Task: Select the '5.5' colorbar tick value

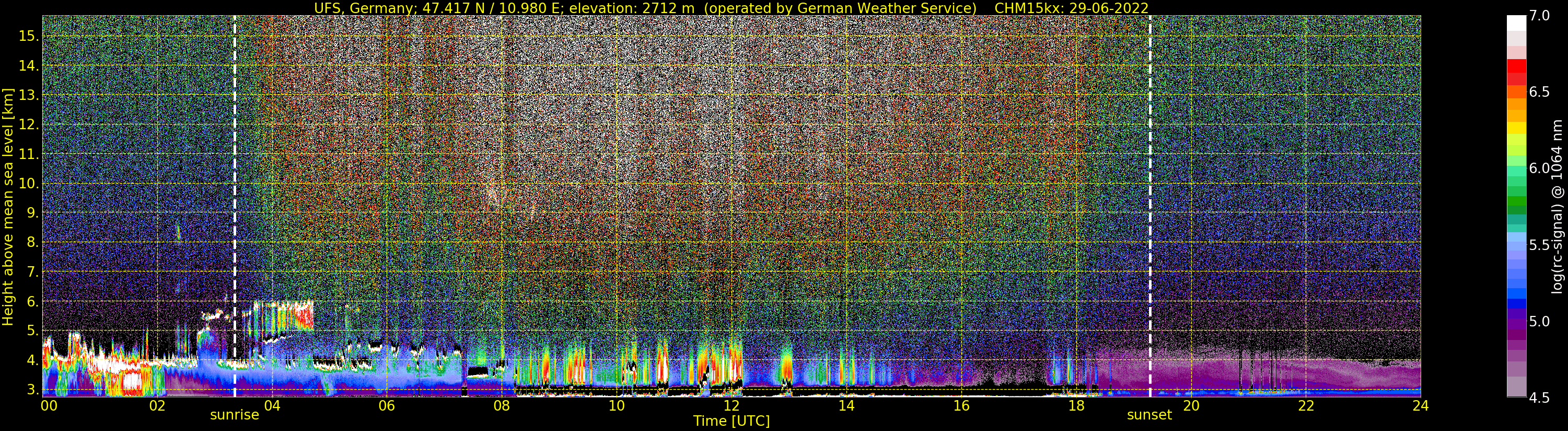Action: click(1539, 245)
